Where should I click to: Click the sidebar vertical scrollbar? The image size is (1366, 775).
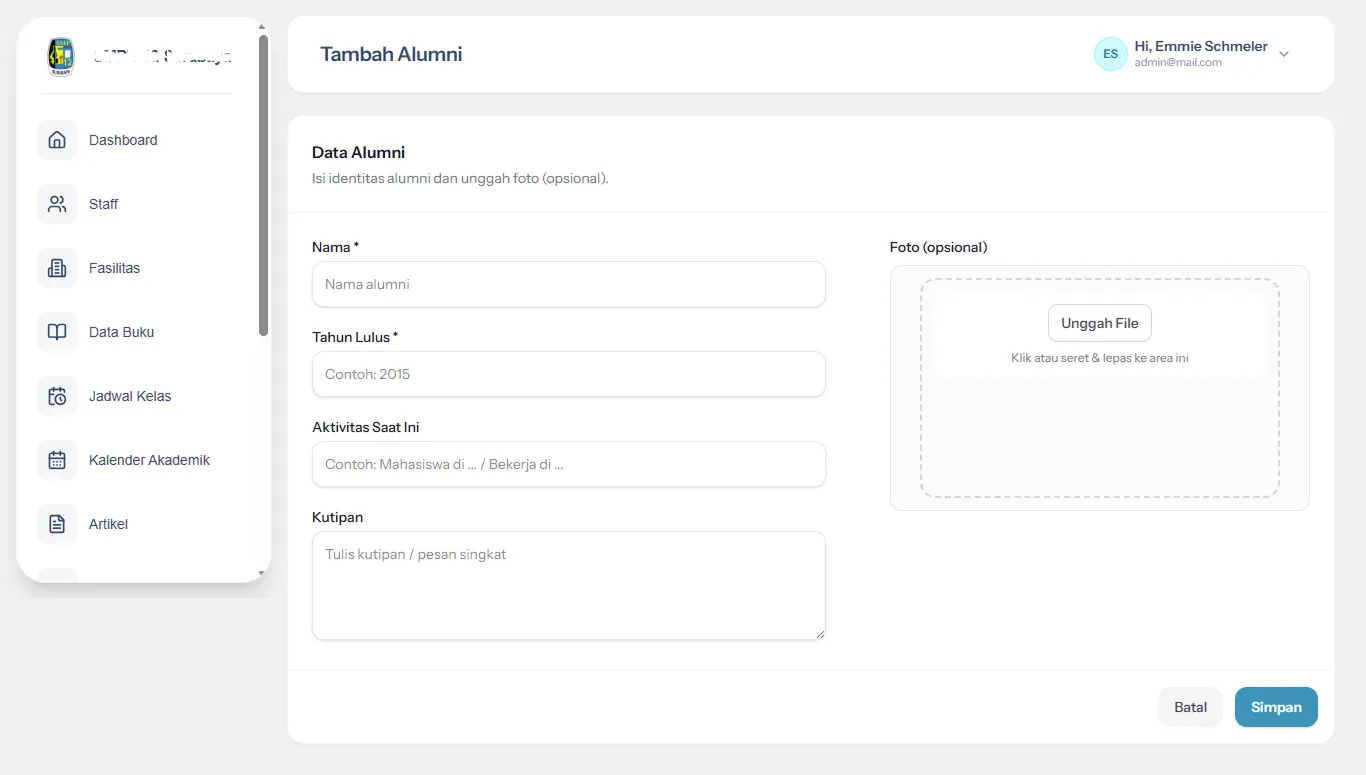point(263,186)
